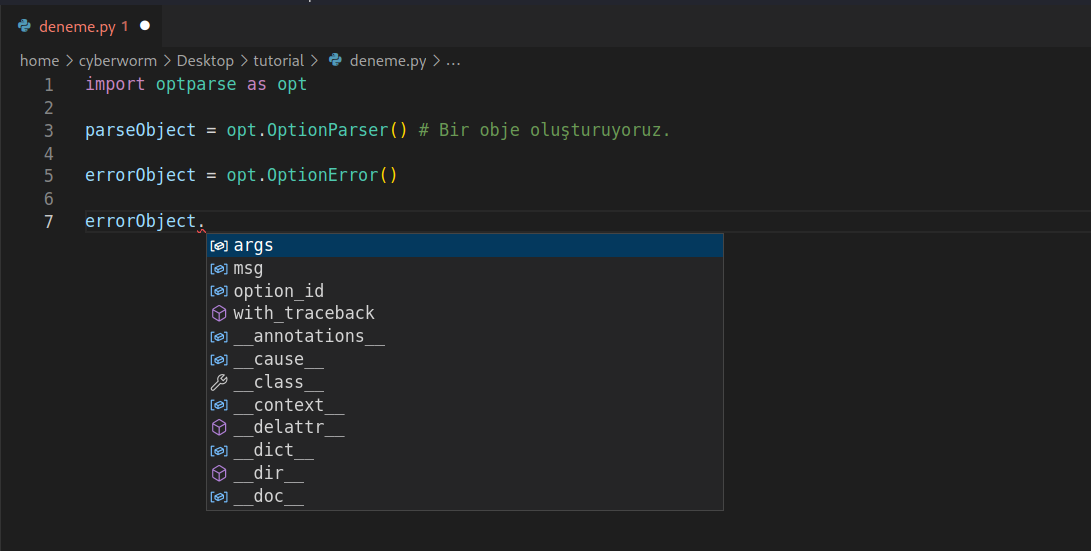
Task: Select the args suggestion in autocomplete
Action: [253, 245]
